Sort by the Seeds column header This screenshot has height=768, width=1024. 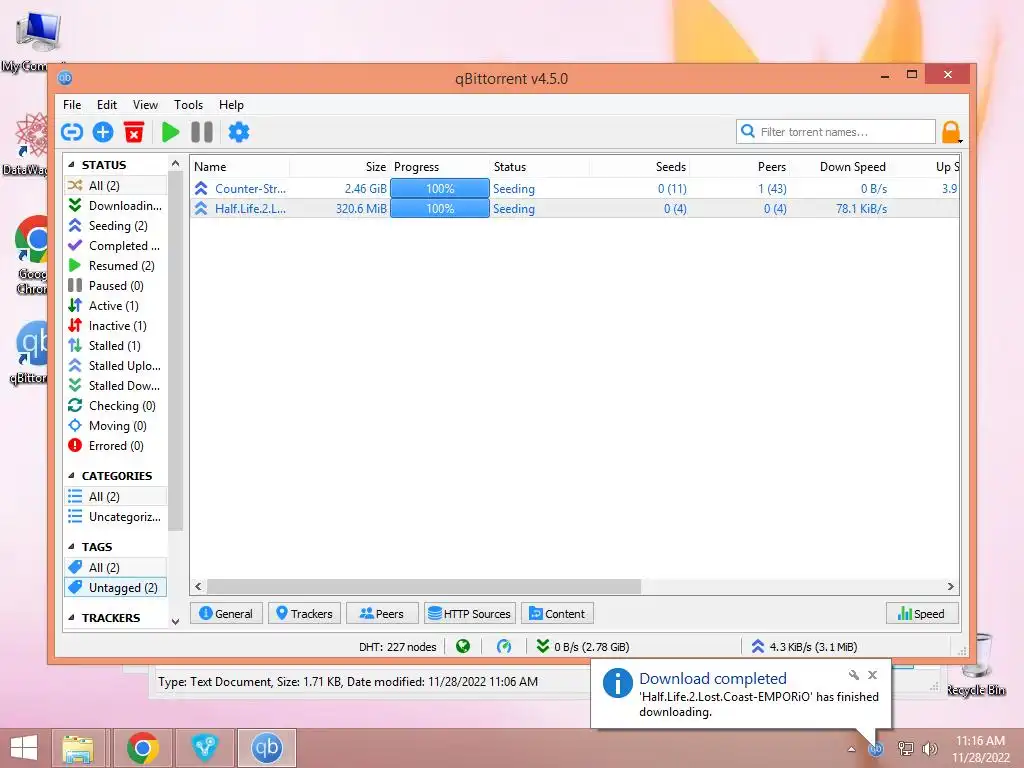tap(639, 167)
